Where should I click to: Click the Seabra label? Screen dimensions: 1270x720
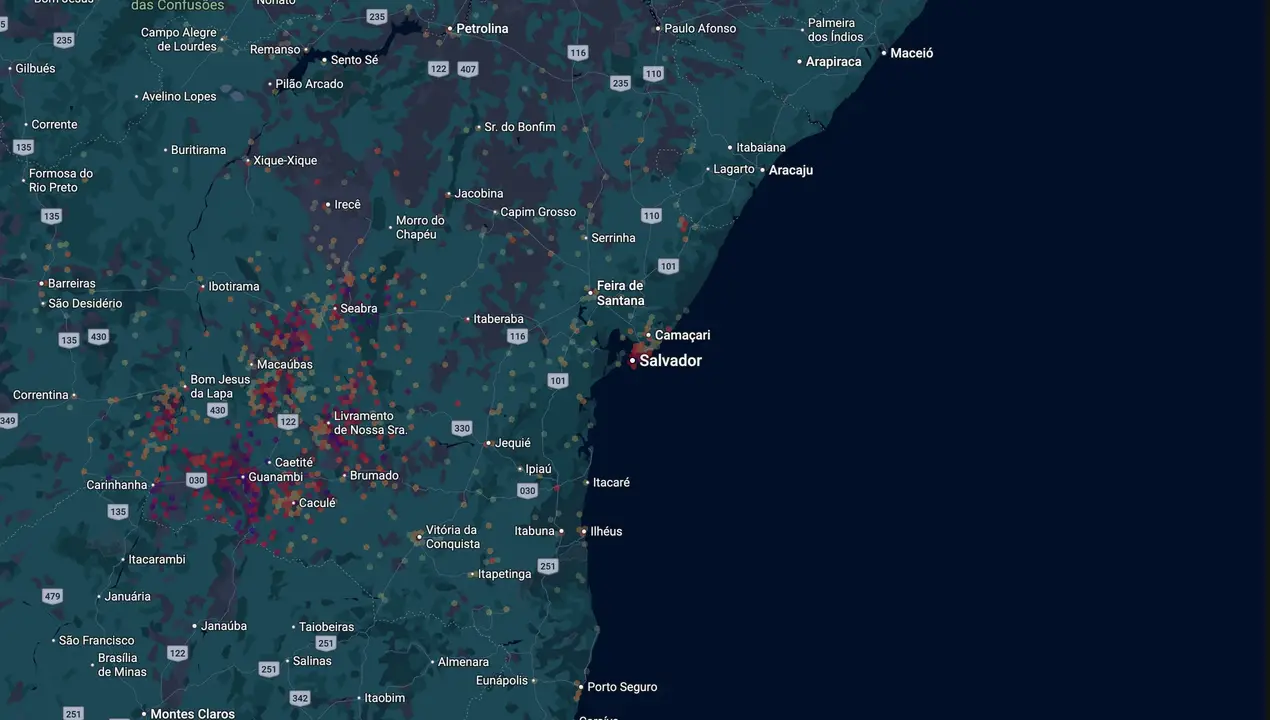pyautogui.click(x=359, y=309)
